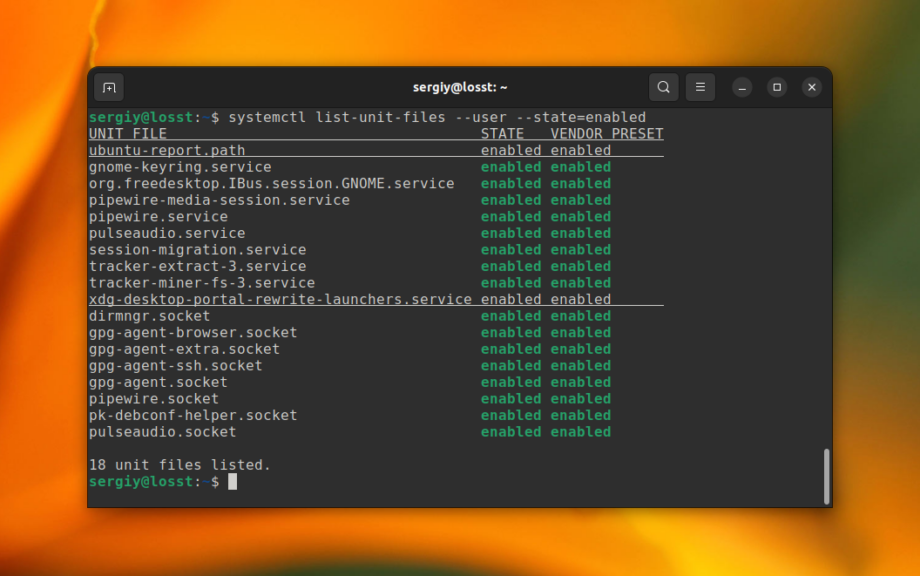Select pipewire-media-session.service text
Screen dimensions: 920x576
coord(219,200)
